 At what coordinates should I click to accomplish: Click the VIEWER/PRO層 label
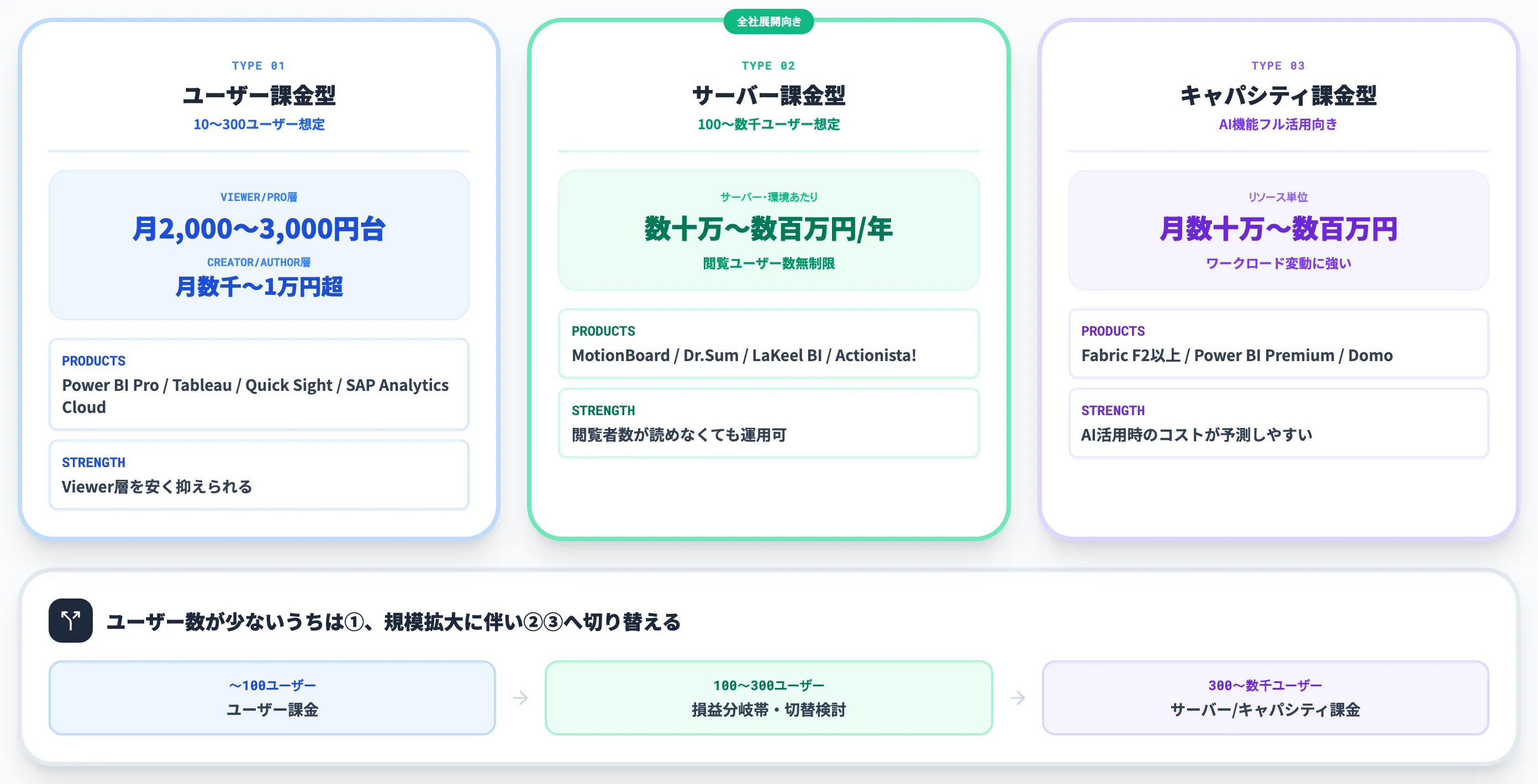[259, 197]
